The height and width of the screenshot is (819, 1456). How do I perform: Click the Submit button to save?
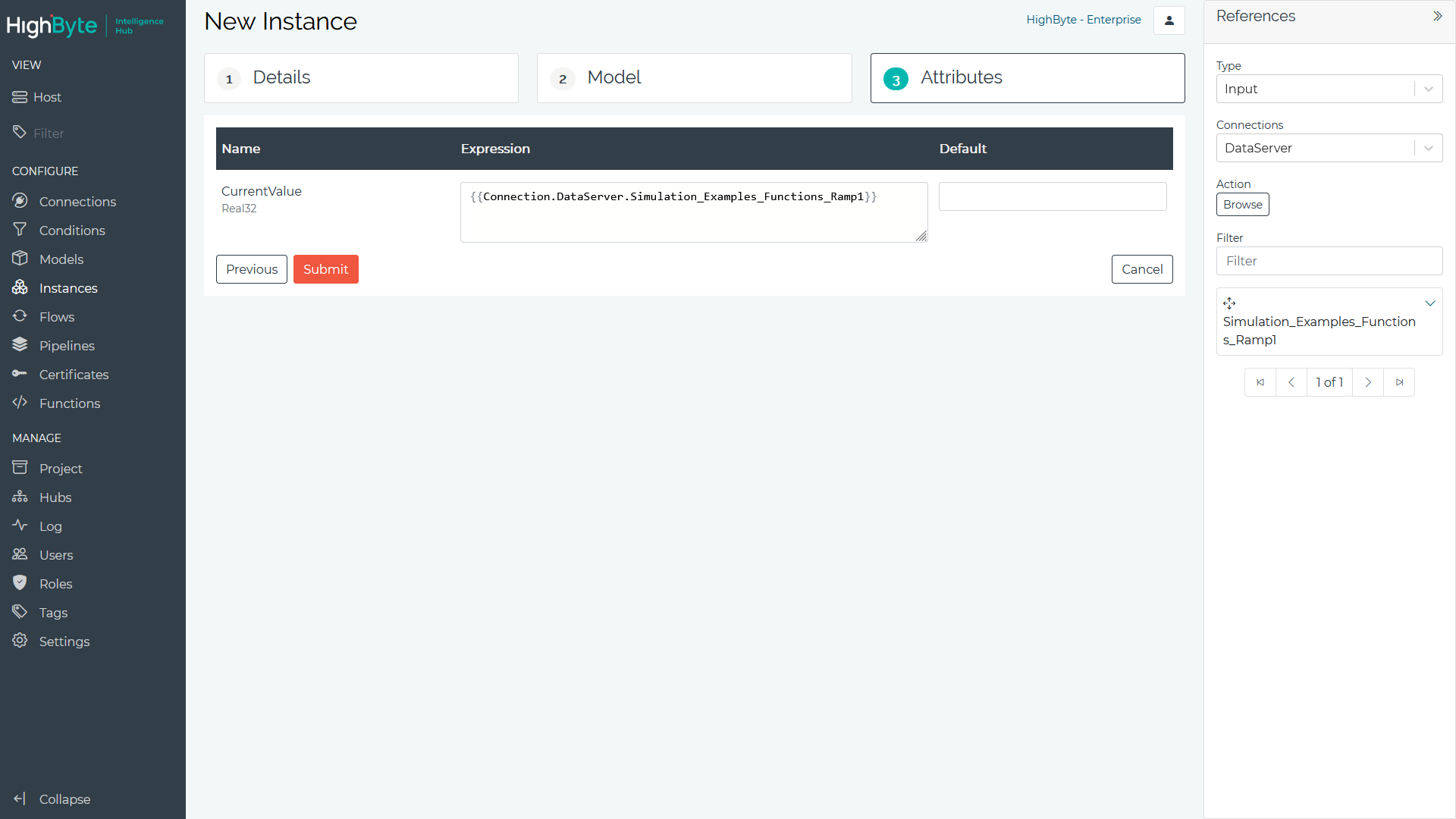[x=325, y=269]
